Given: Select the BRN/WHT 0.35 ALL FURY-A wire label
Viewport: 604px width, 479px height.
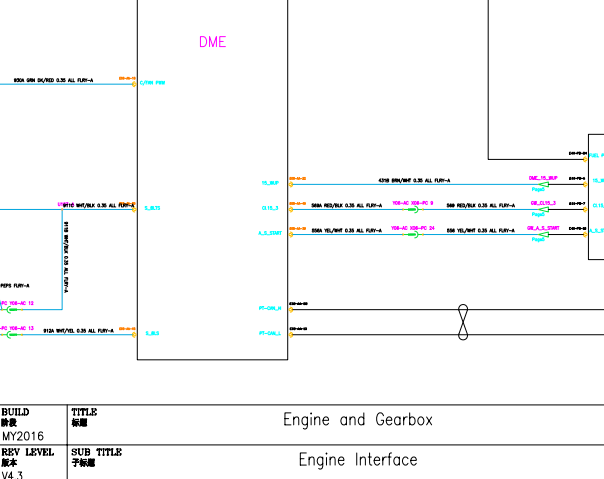Looking at the screenshot, I should tap(414, 180).
